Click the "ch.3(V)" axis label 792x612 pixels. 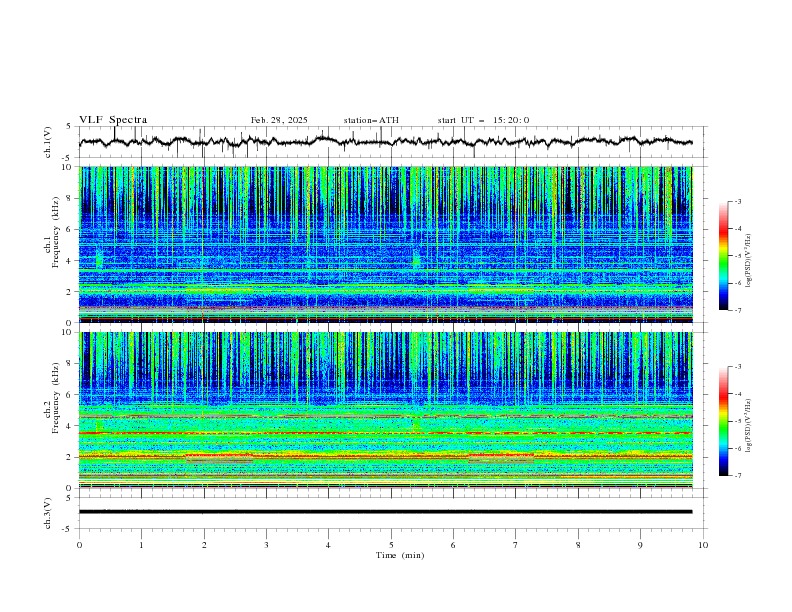tap(48, 513)
